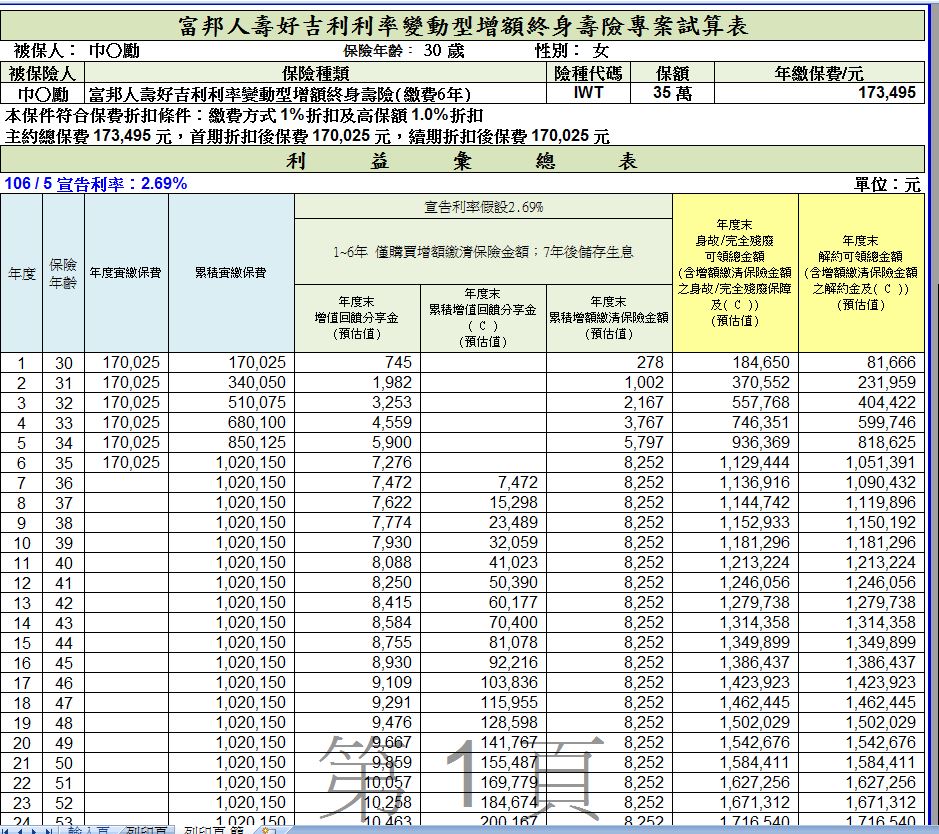Screen dimensions: 939x834
Task: Select the cell with value 818,625
Action: [861, 442]
